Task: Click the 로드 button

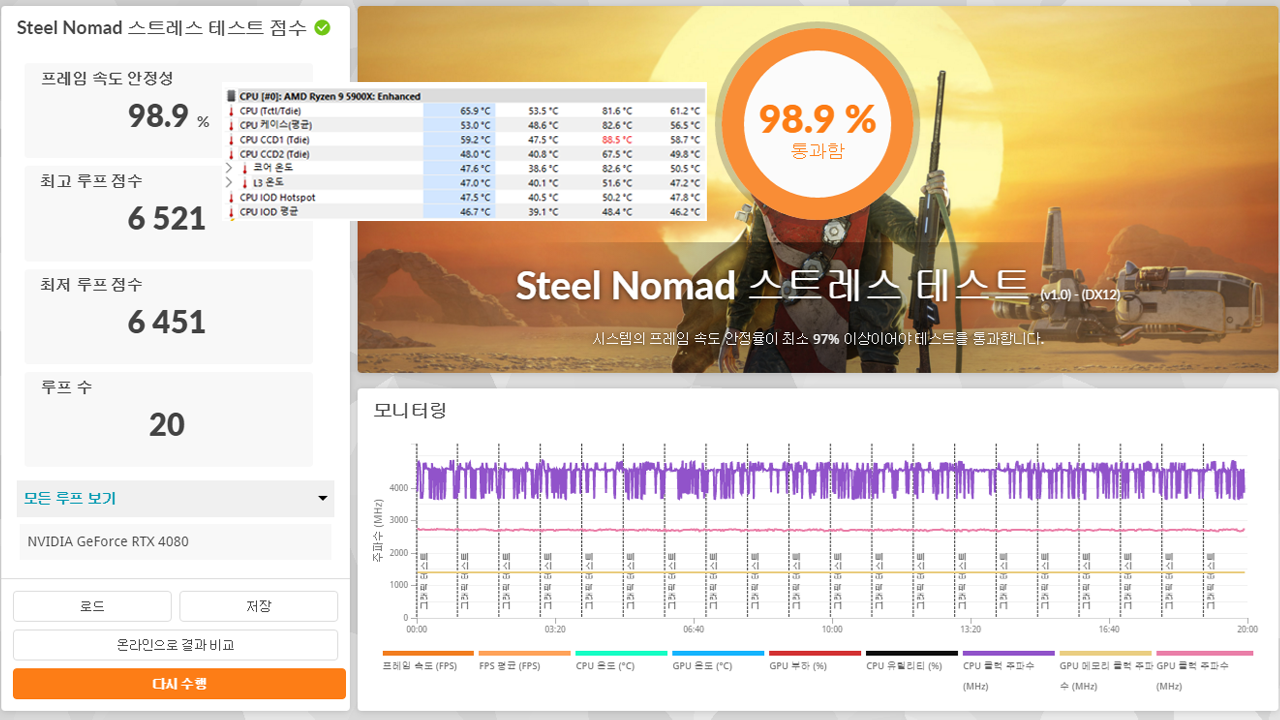Action: (x=92, y=606)
